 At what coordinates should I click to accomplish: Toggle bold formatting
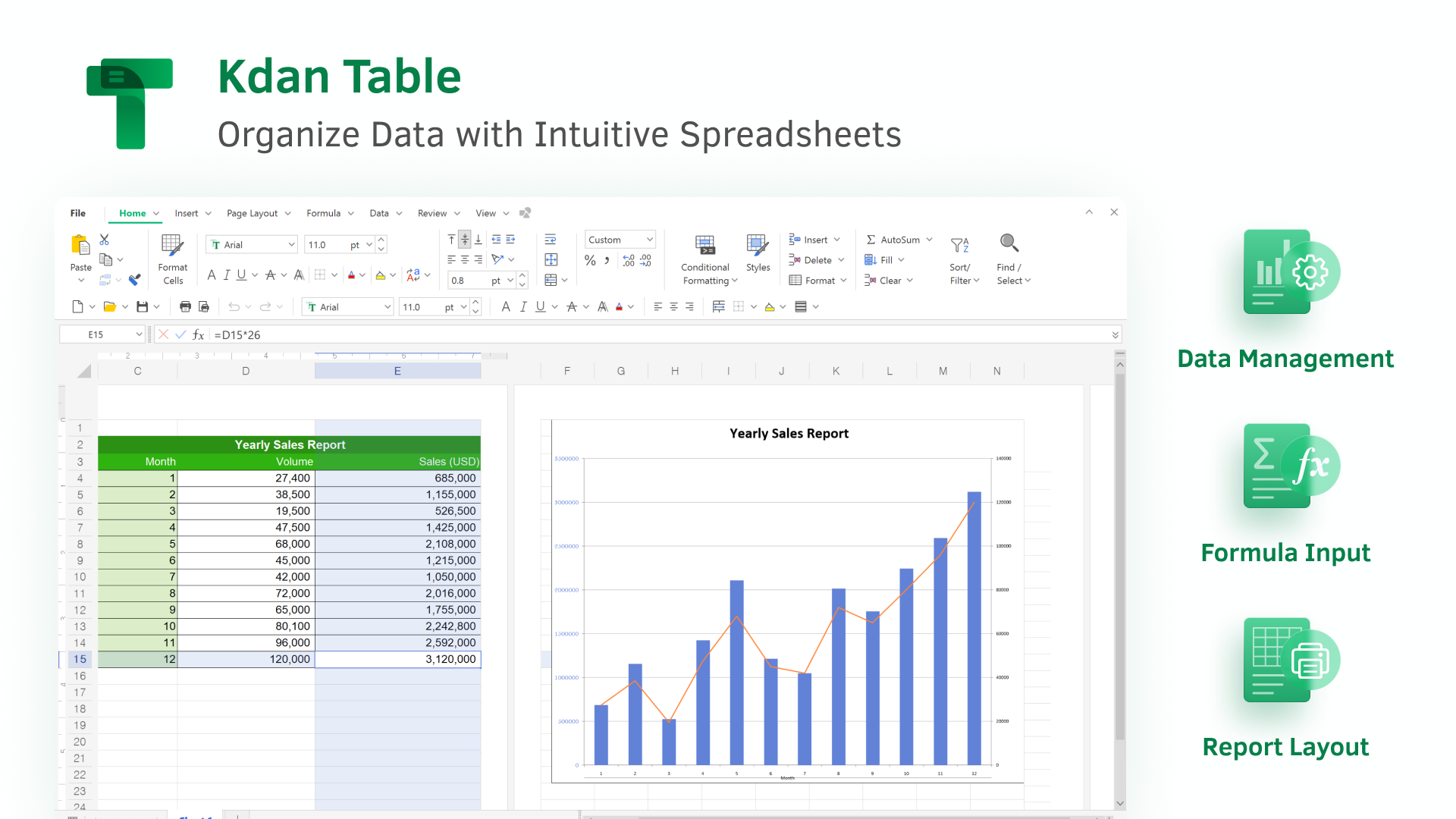coord(212,275)
